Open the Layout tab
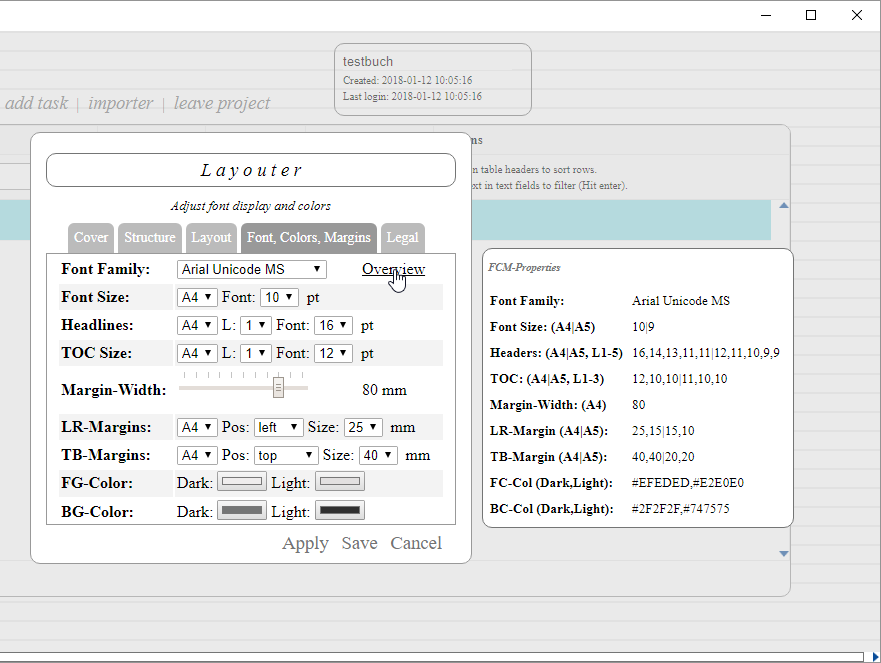The width and height of the screenshot is (881, 663). pos(211,237)
